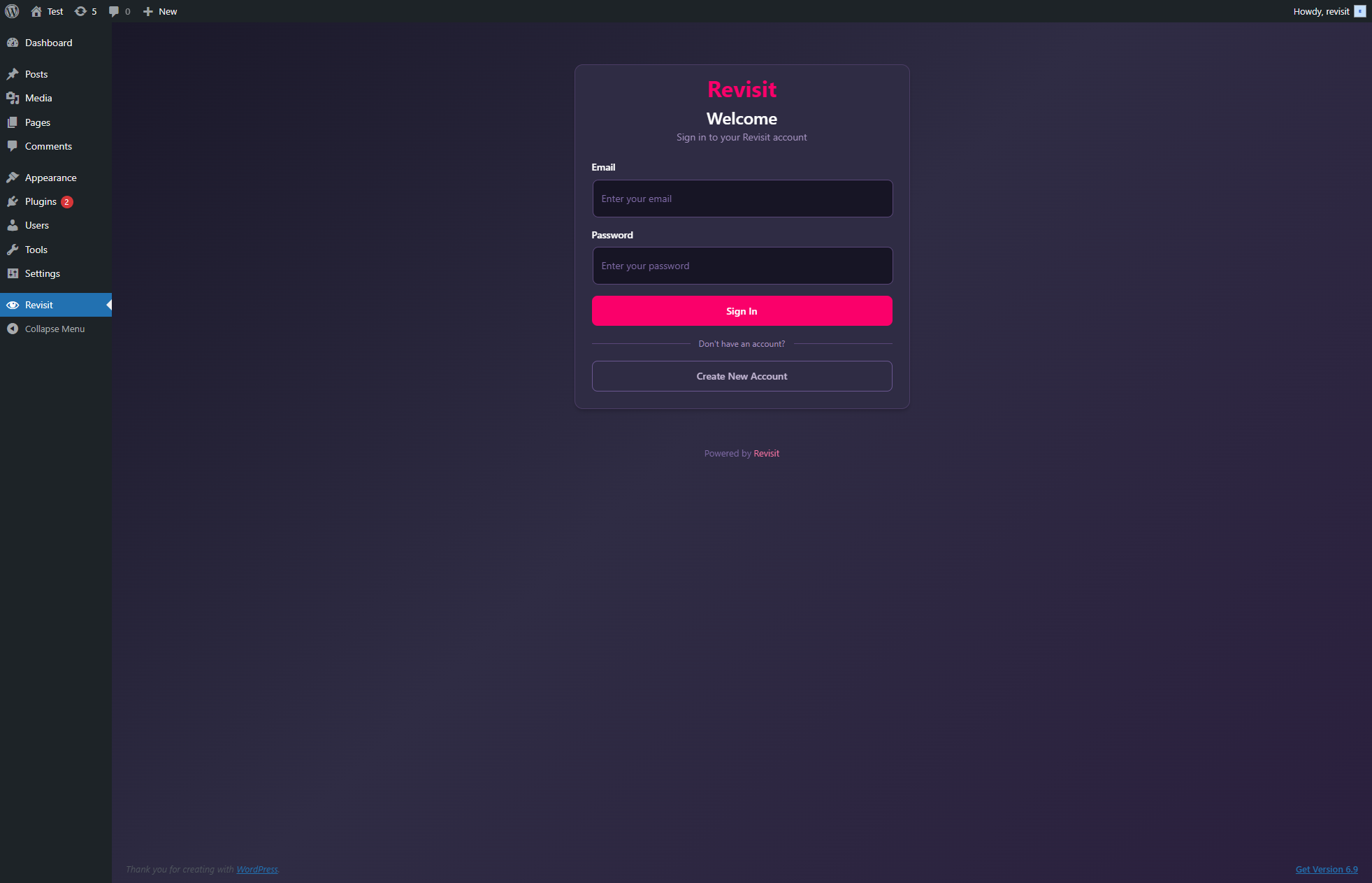Click the updates icon showing 5
Screen dimensions: 1372x883
tap(81, 11)
